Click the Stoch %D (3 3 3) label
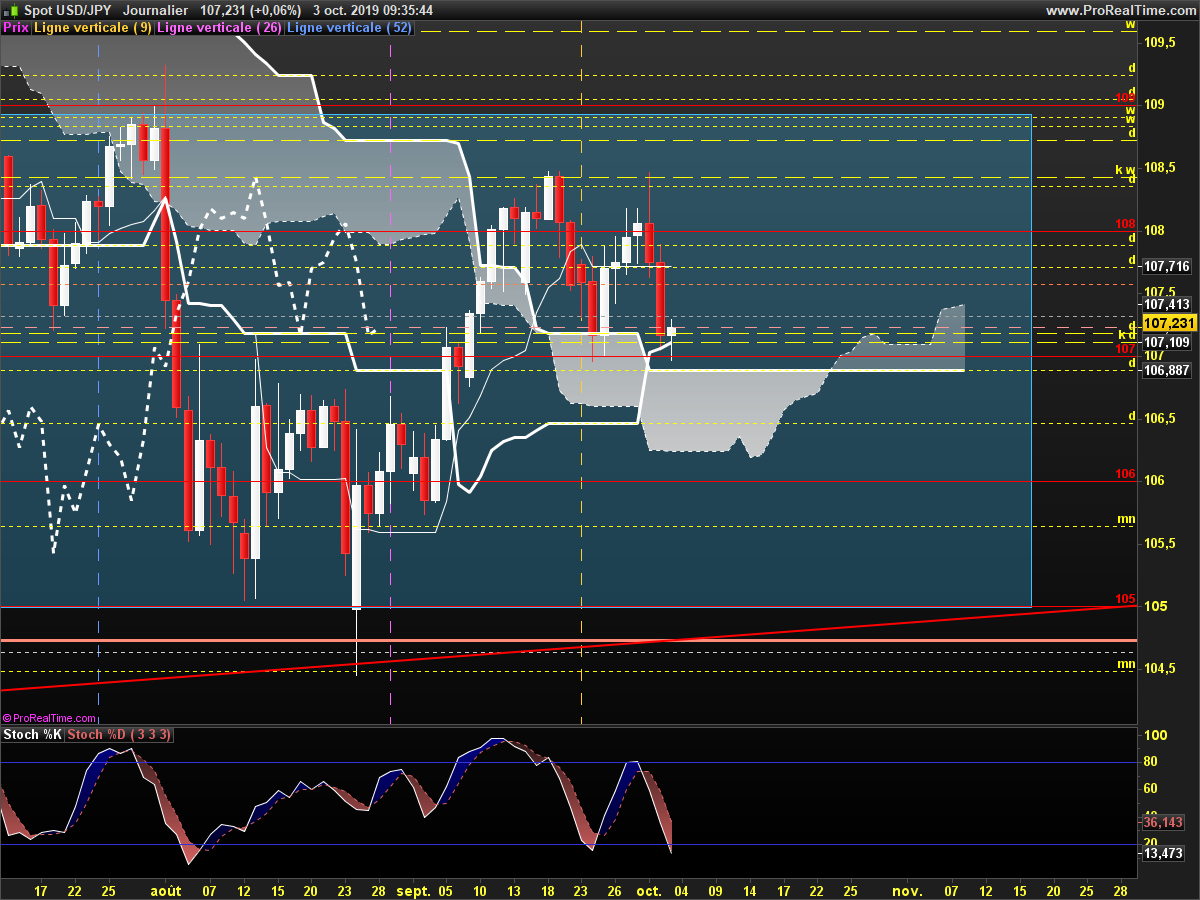This screenshot has width=1200, height=900. [120, 735]
